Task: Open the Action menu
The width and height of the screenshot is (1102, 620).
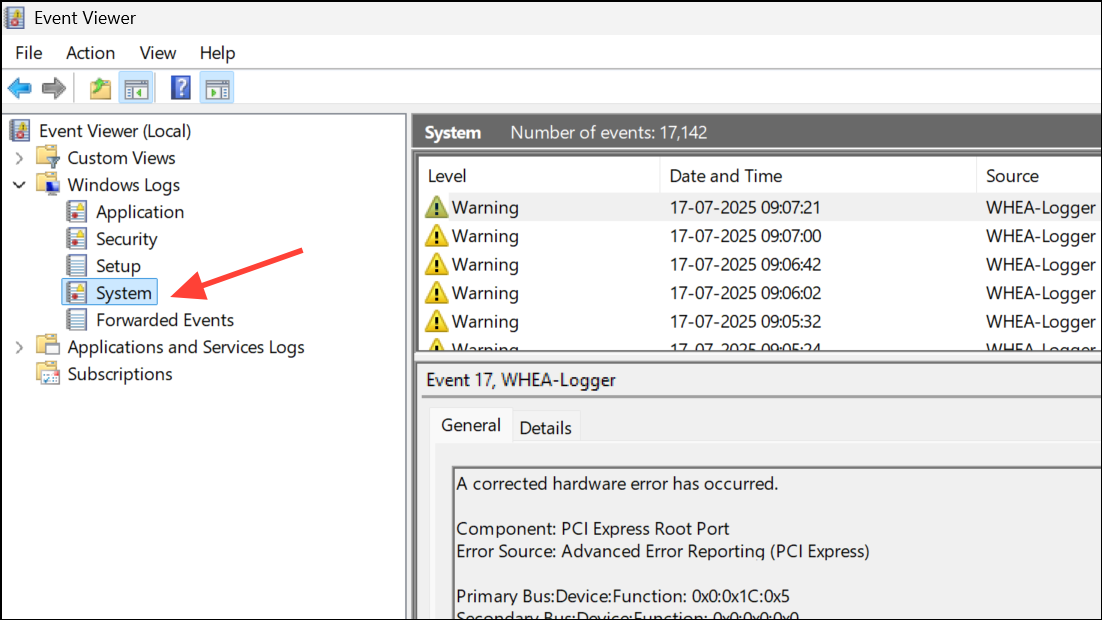Action: tap(90, 53)
